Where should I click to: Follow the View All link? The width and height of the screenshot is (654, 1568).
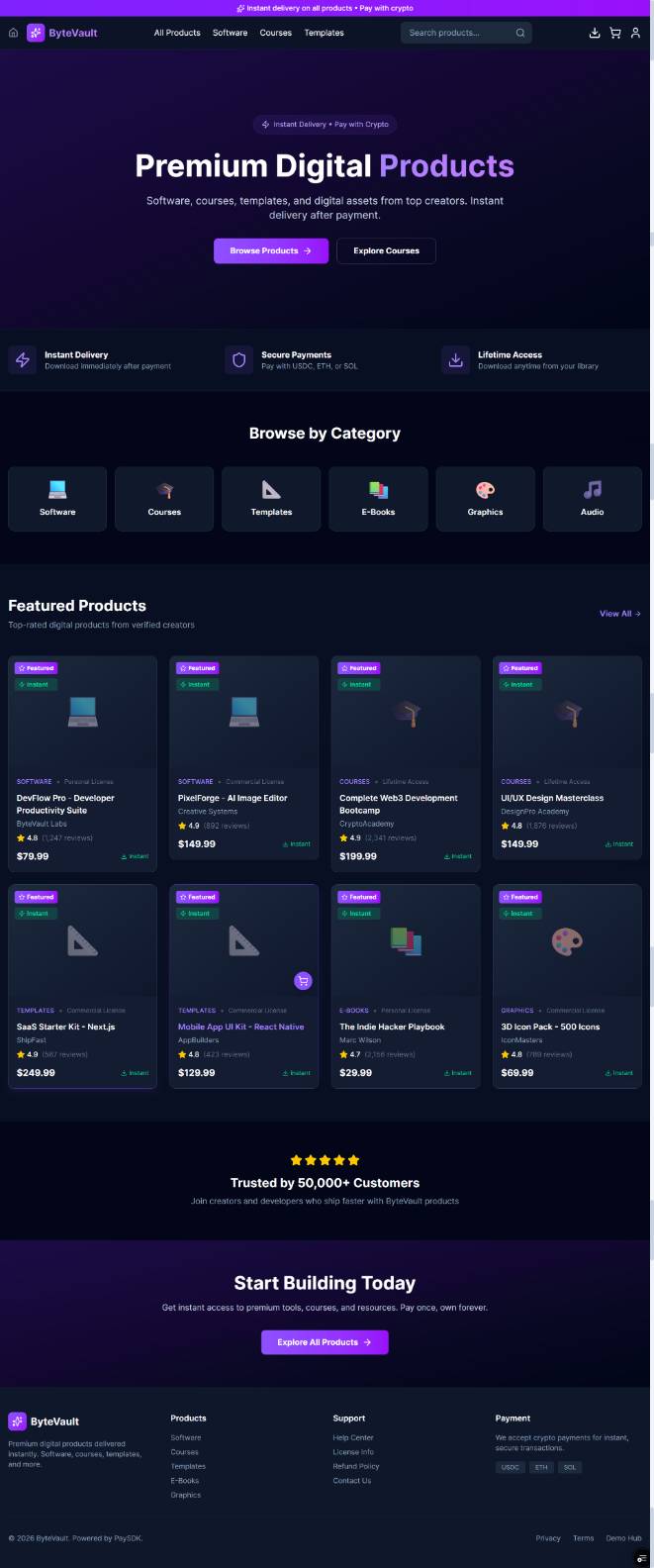(620, 614)
